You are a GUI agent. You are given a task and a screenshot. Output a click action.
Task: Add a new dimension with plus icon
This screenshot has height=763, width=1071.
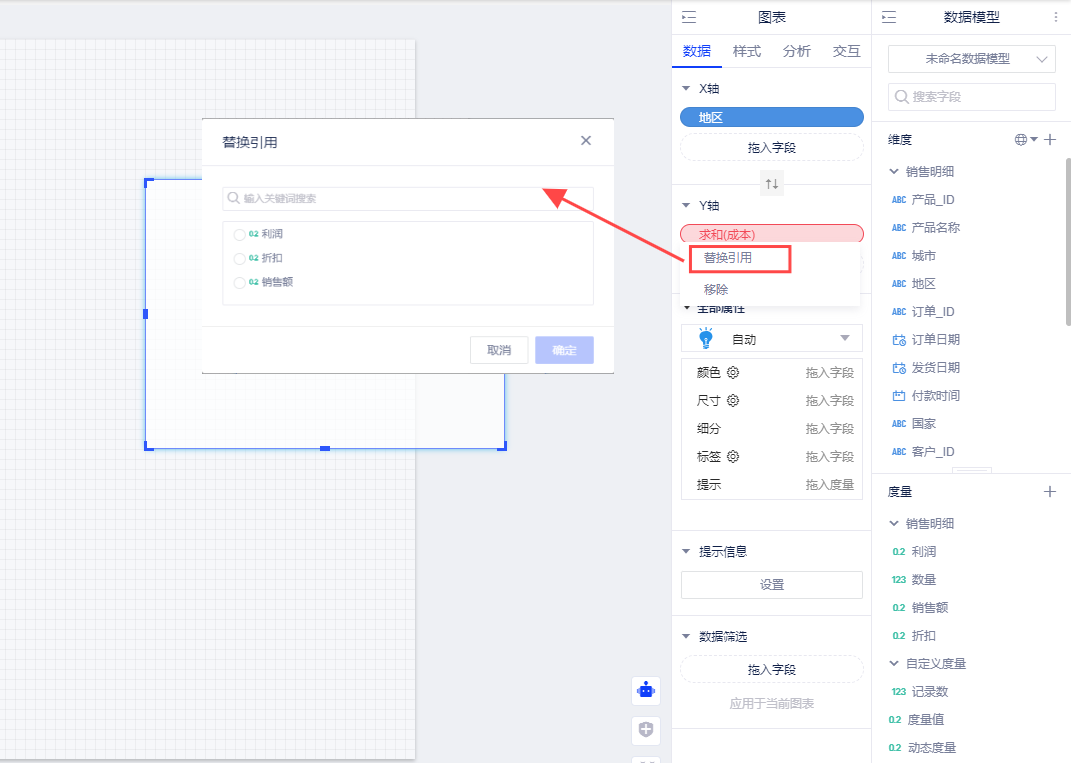(1050, 140)
